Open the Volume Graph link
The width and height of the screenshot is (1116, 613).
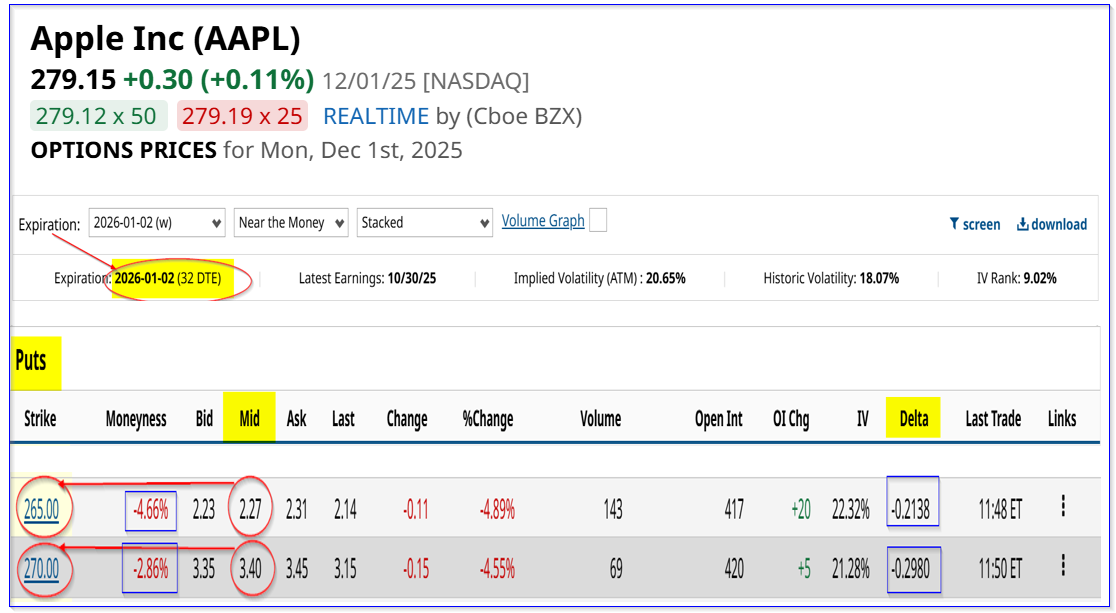543,221
